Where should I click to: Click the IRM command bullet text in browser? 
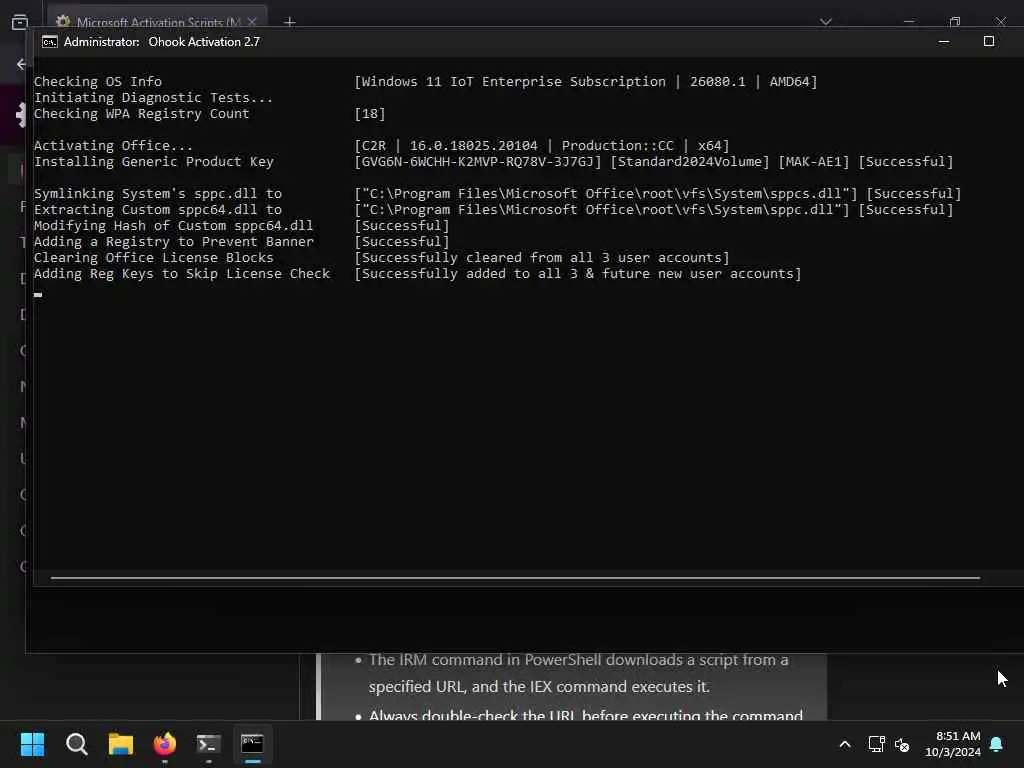click(578, 673)
